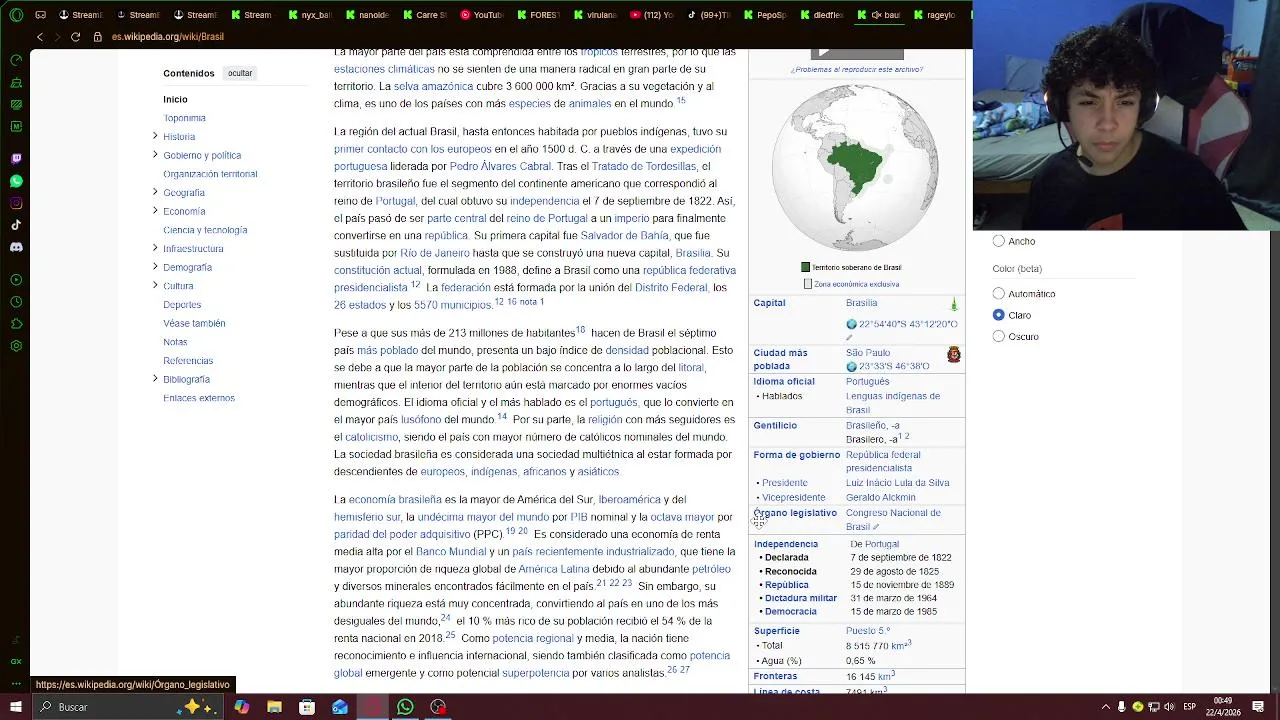Open the Windows Start menu
Viewport: 1280px width, 720px height.
(x=15, y=707)
